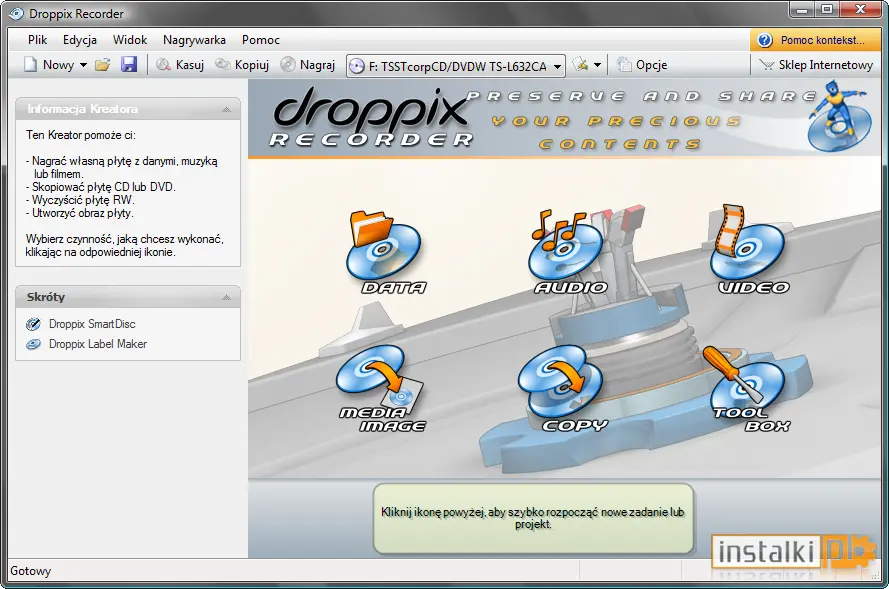Launch Droppix Label Maker shortcut
Viewport: 889px width, 589px height.
86,344
